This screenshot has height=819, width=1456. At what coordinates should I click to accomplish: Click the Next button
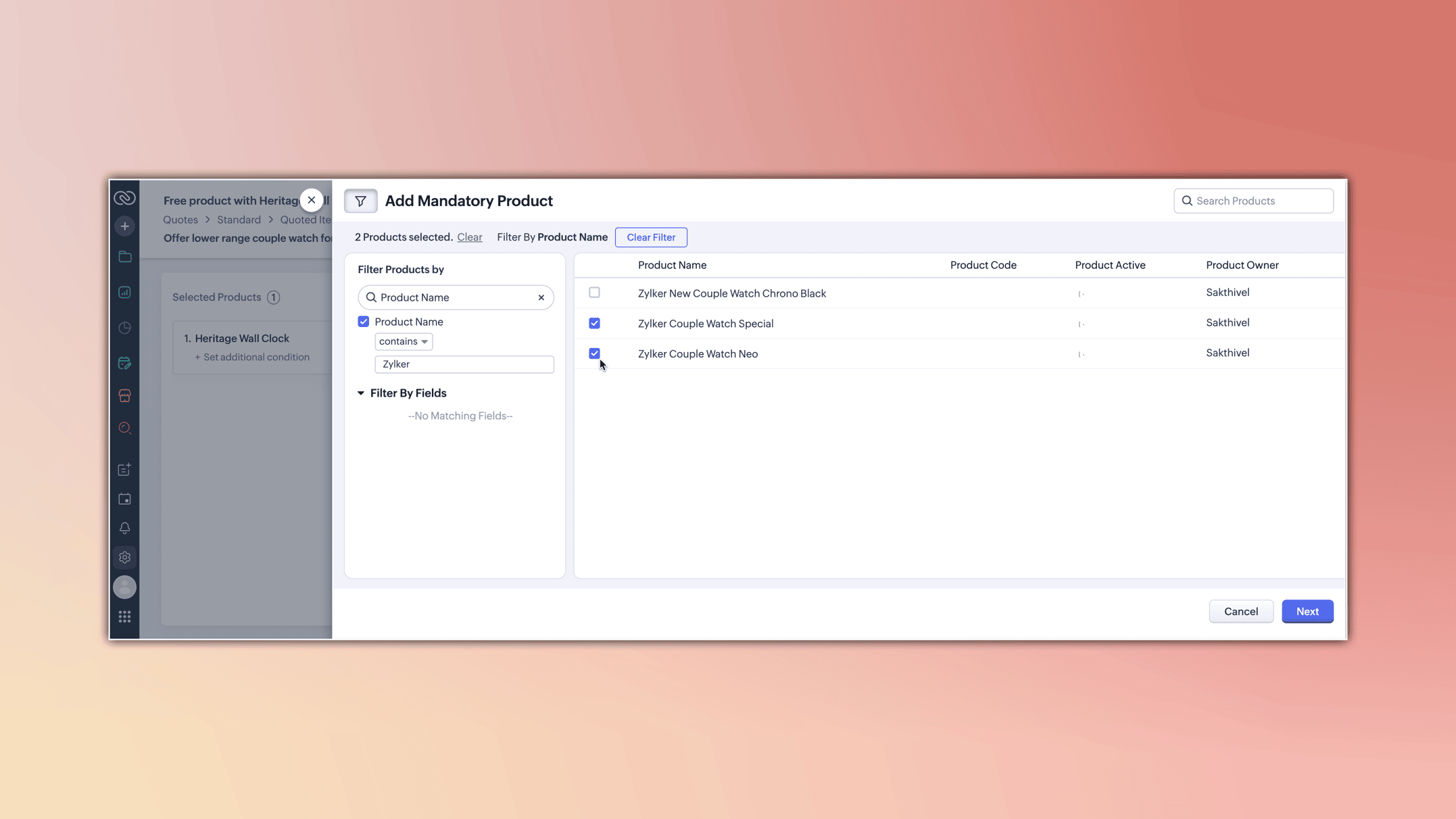click(x=1307, y=611)
